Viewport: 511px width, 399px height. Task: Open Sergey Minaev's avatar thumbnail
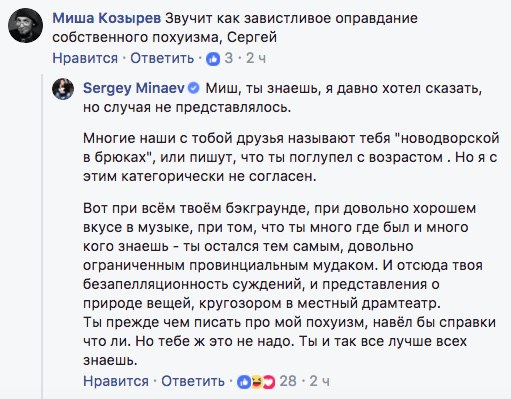(63, 89)
